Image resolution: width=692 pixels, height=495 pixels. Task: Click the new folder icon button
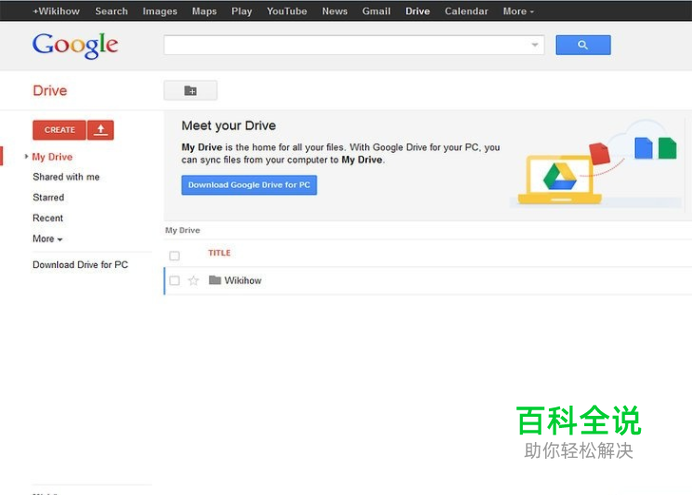coord(190,90)
